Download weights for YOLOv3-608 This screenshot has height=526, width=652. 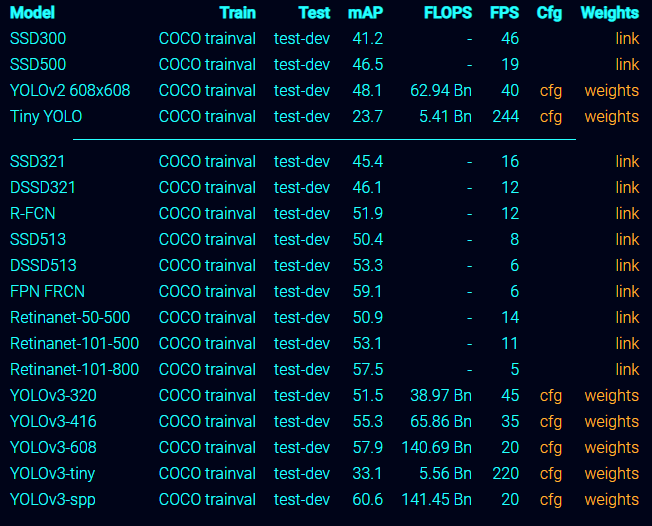click(612, 448)
